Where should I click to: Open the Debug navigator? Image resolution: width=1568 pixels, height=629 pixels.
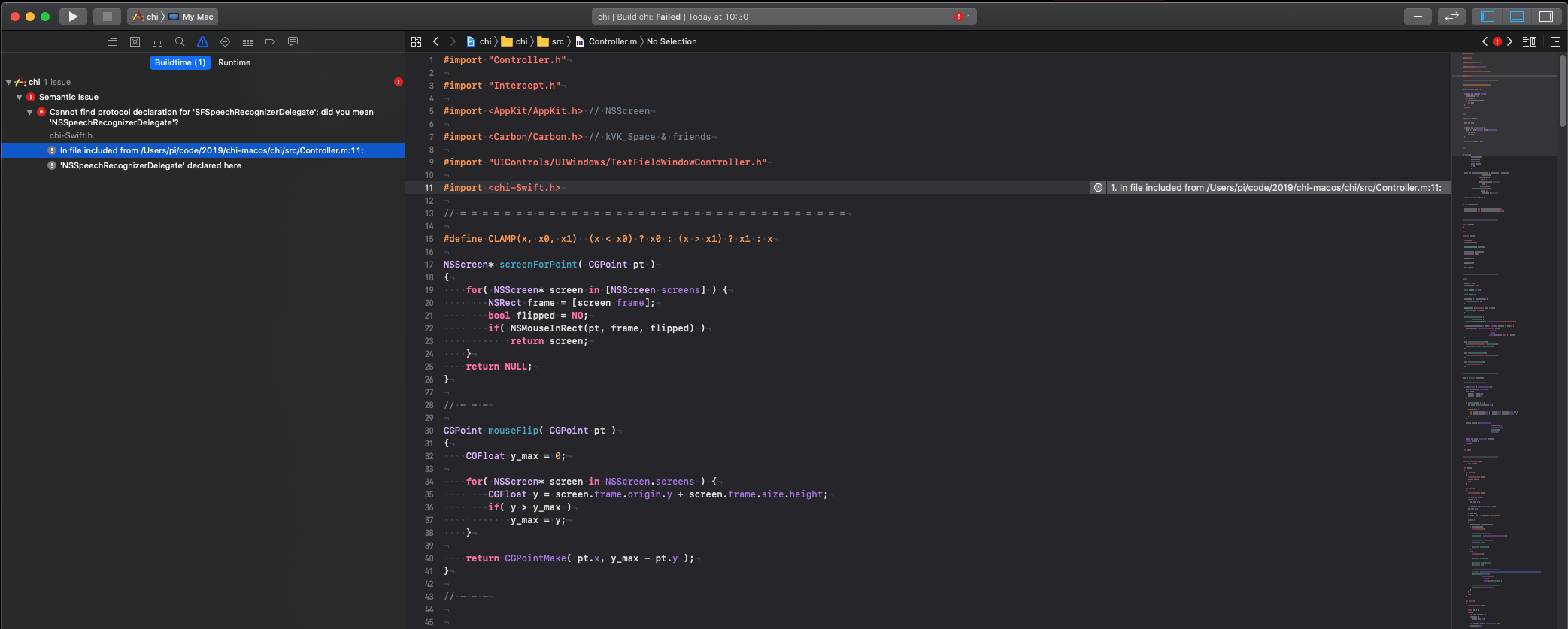point(247,41)
